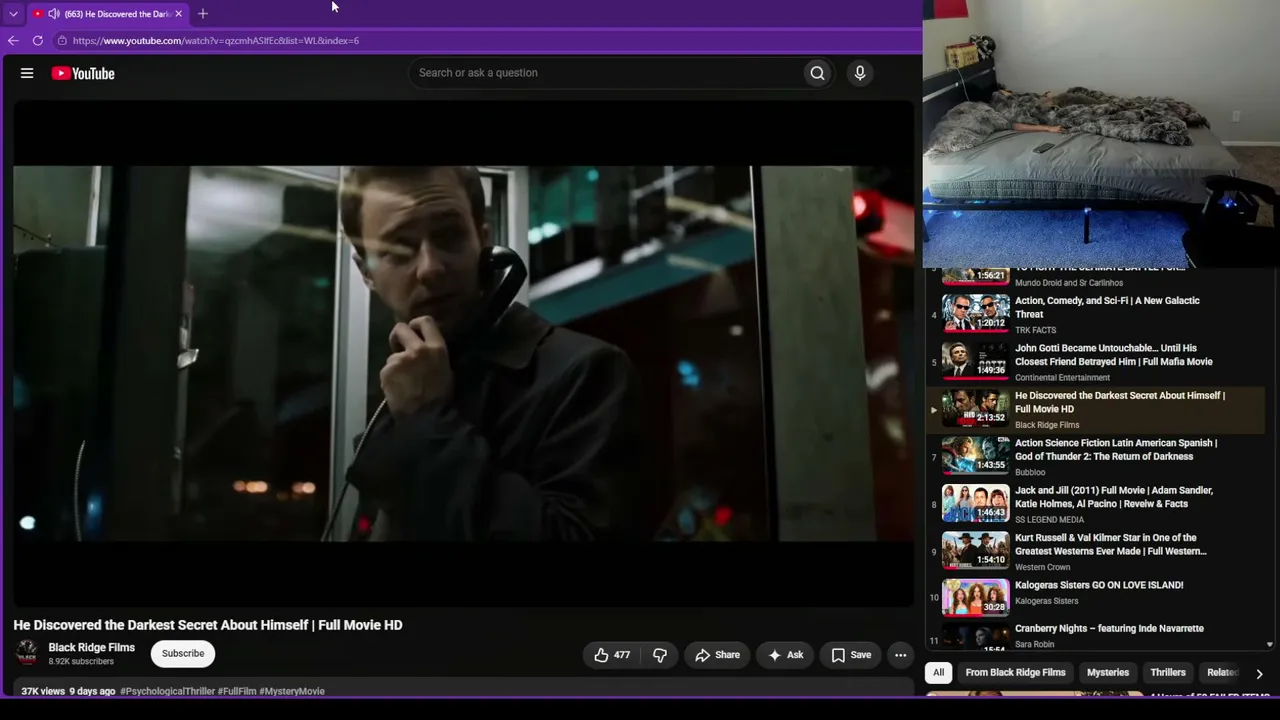The height and width of the screenshot is (720, 1280).
Task: Reload the page with refresh icon
Action: tap(38, 41)
